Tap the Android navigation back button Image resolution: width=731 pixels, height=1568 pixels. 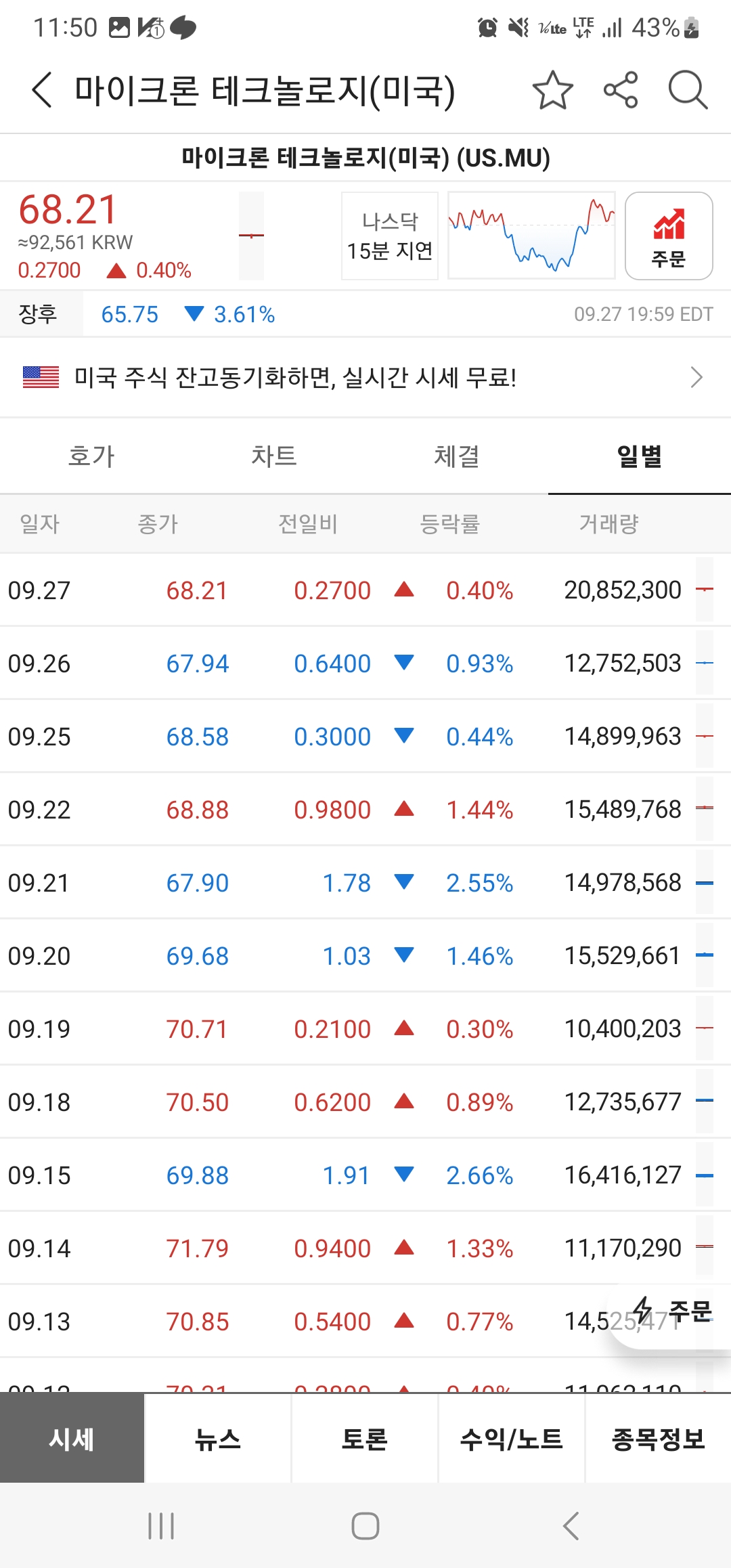(571, 1526)
